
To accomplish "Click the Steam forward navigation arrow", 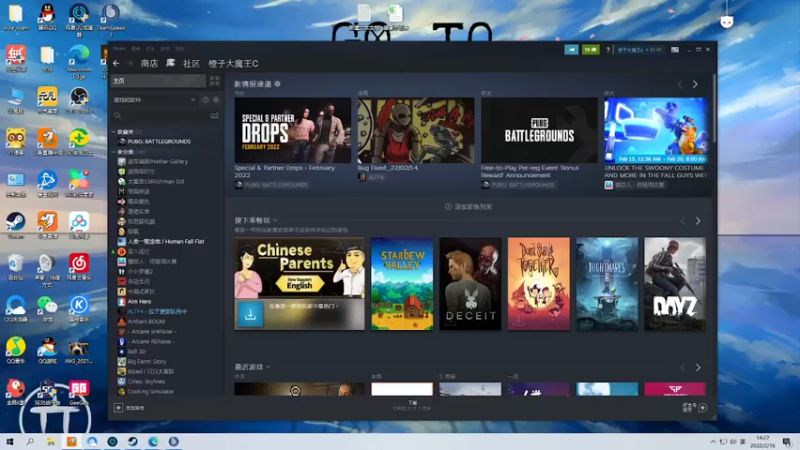I will [x=130, y=63].
